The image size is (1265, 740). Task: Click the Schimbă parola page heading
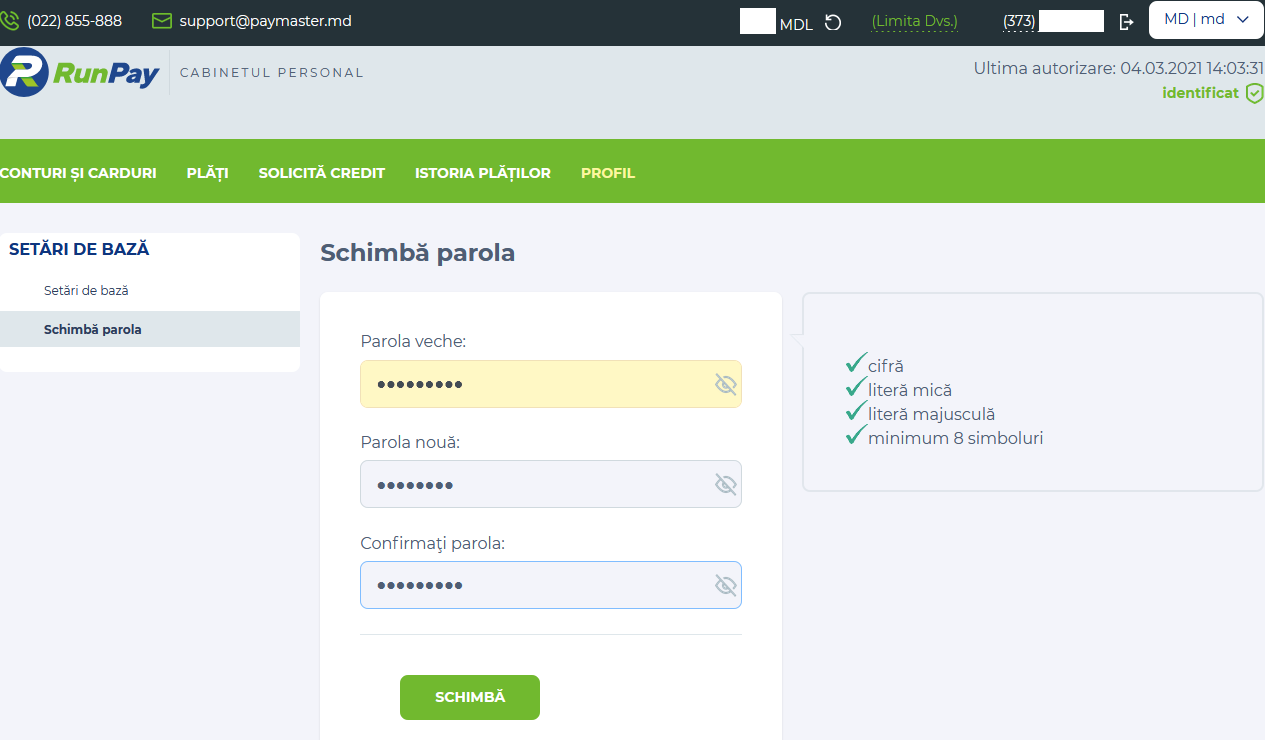pyautogui.click(x=417, y=253)
